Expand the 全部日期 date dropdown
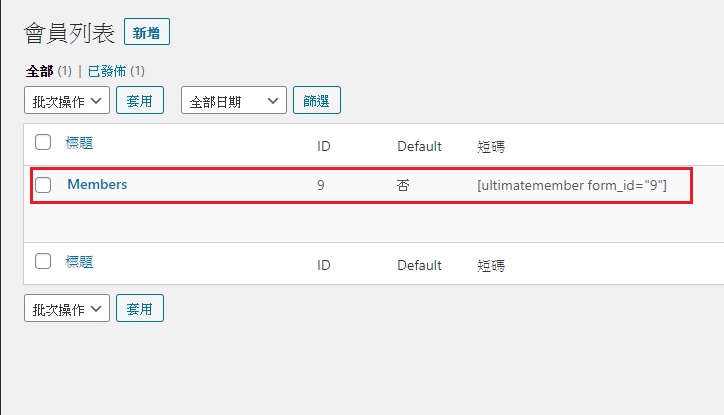This screenshot has width=724, height=415. pyautogui.click(x=234, y=100)
